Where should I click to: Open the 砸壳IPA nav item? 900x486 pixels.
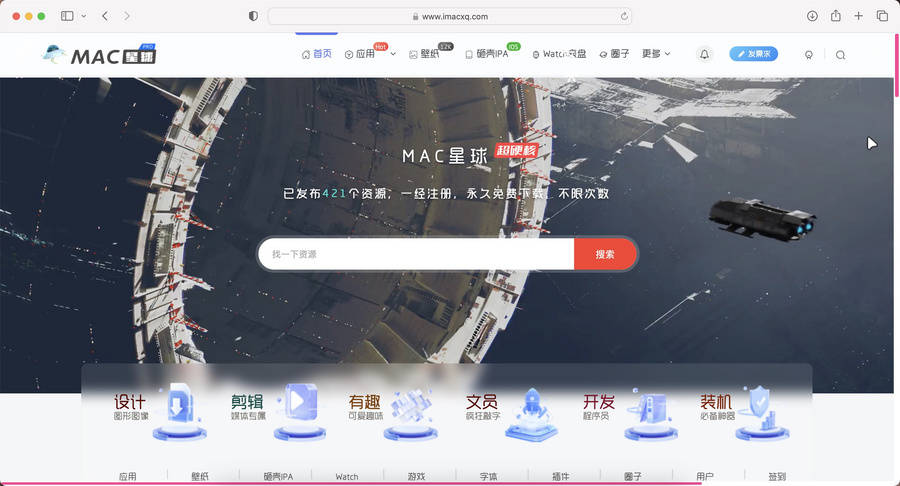pos(487,54)
